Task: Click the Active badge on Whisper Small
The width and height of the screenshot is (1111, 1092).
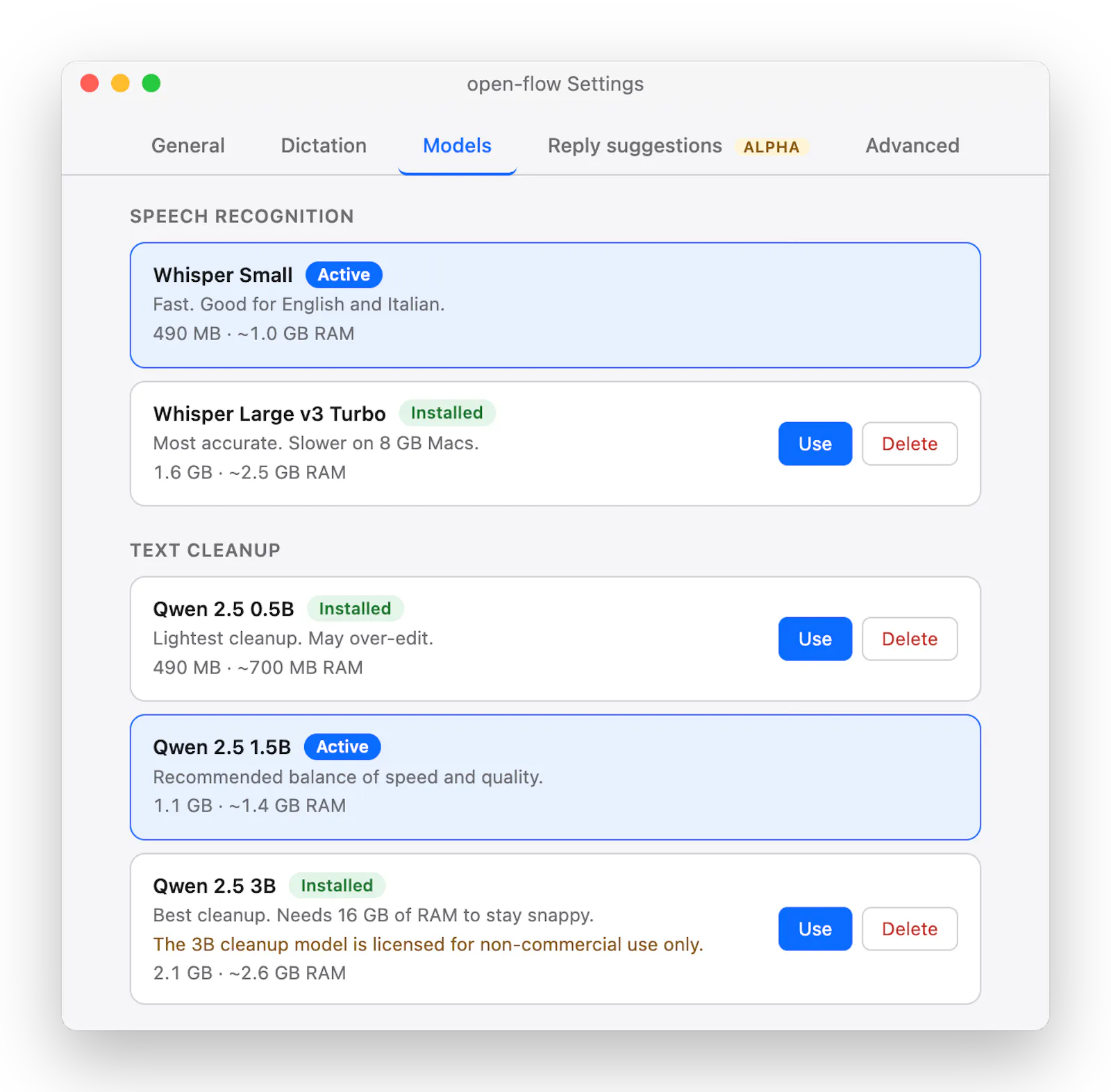Action: (x=344, y=275)
